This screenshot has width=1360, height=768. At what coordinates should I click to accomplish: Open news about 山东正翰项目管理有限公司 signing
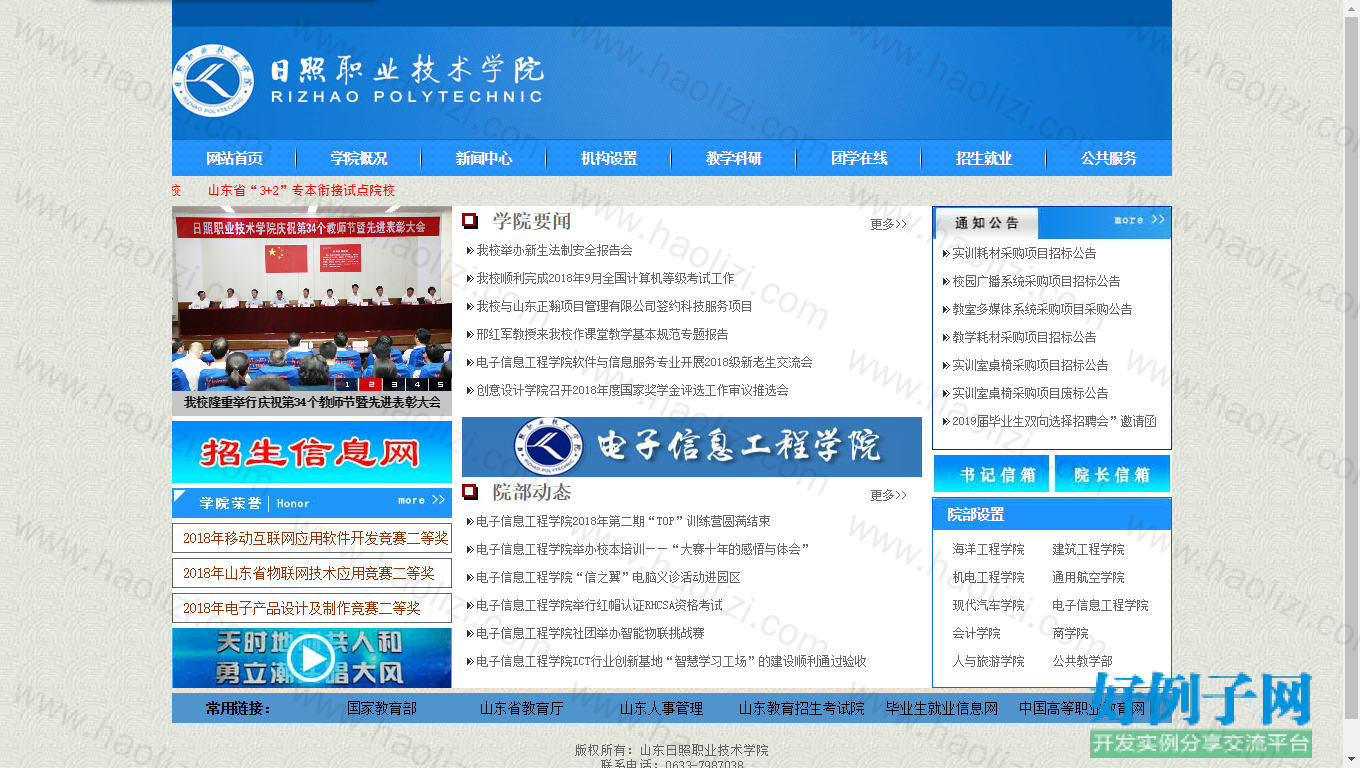pyautogui.click(x=614, y=306)
